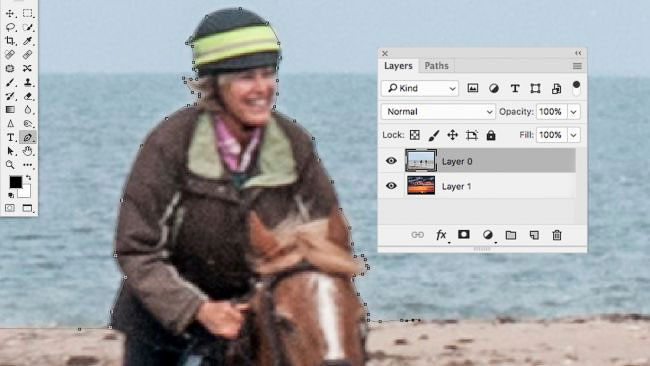This screenshot has height=366, width=650.
Task: Open the Layers panel hamburger menu
Action: tap(577, 66)
